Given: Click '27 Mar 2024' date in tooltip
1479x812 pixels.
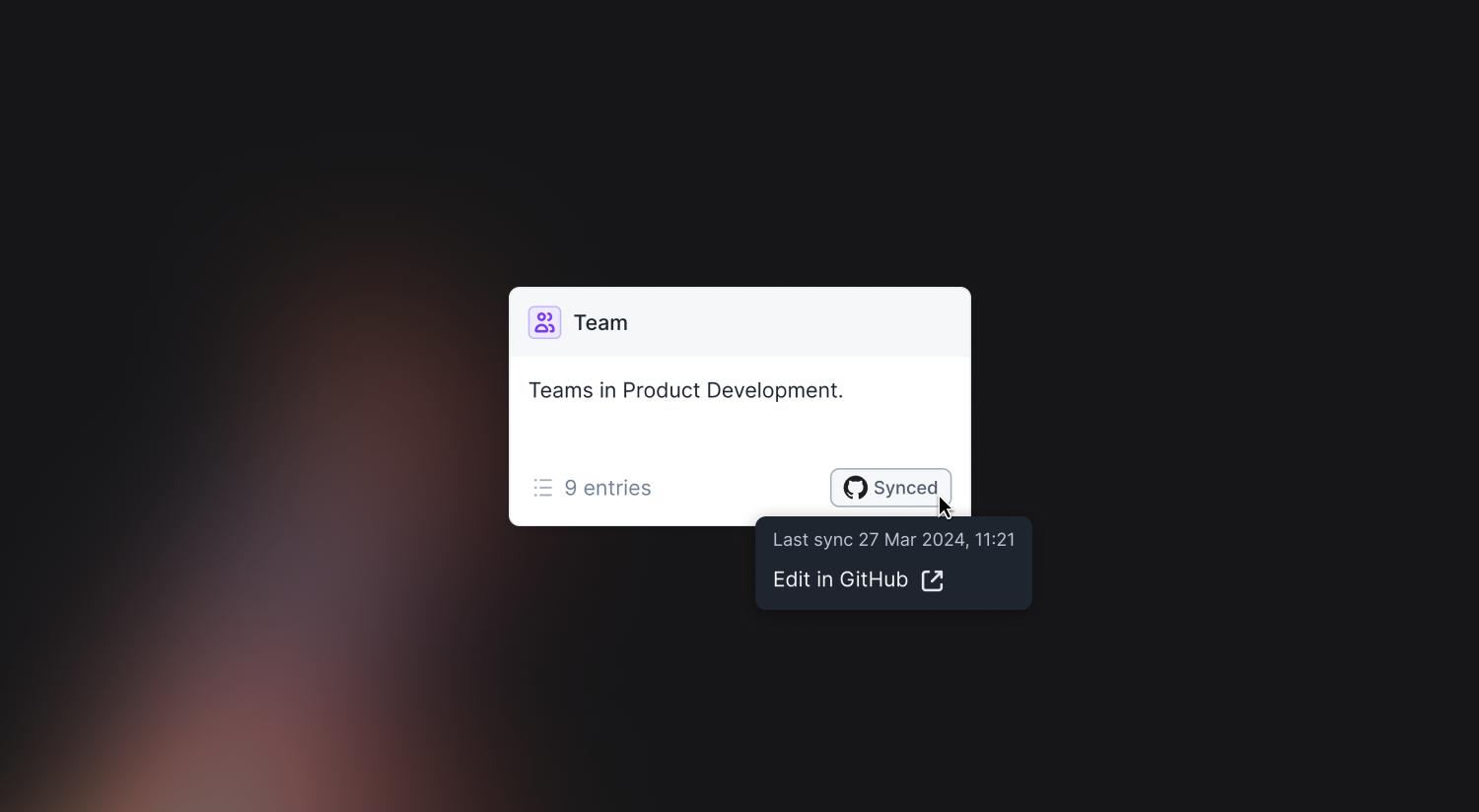Looking at the screenshot, I should click(x=912, y=540).
